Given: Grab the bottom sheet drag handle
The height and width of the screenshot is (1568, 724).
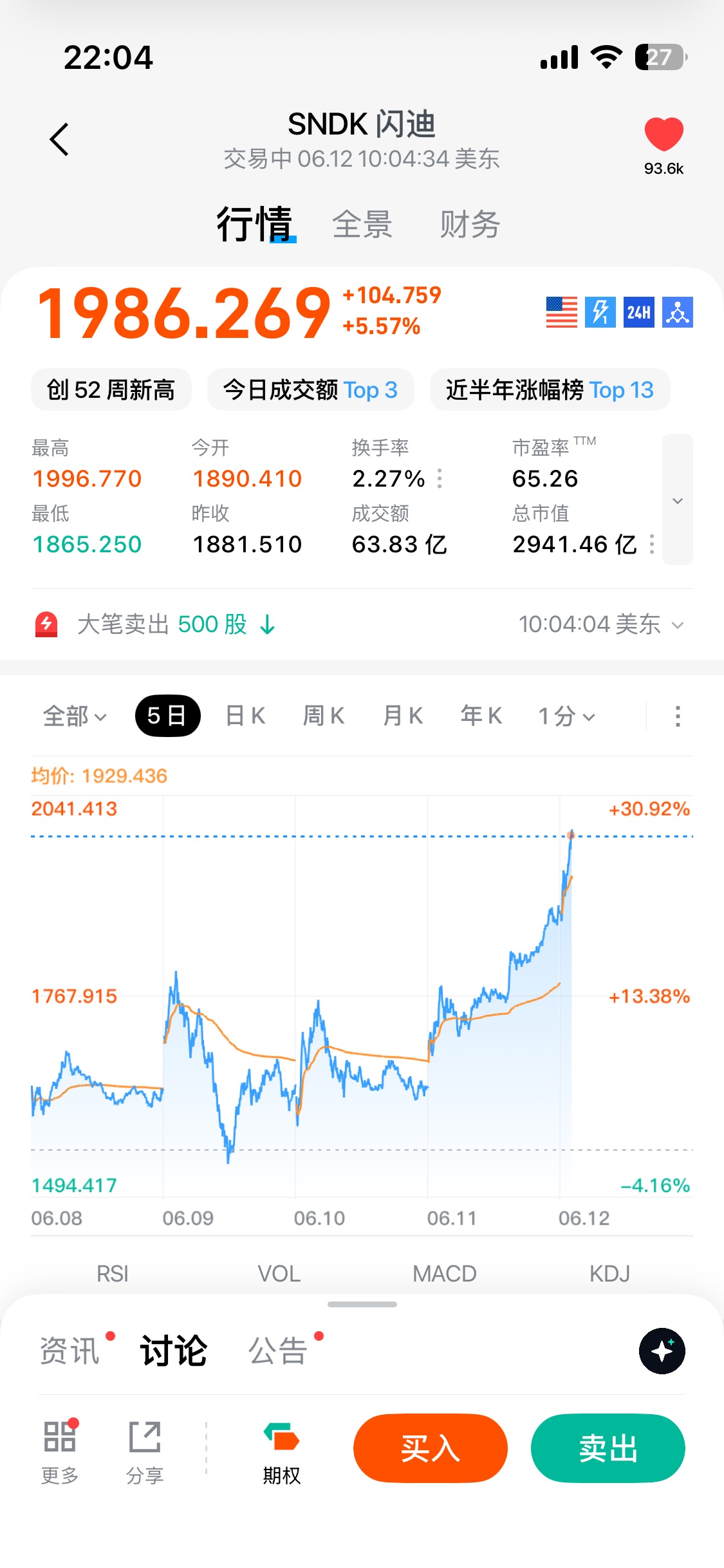Looking at the screenshot, I should [362, 1304].
